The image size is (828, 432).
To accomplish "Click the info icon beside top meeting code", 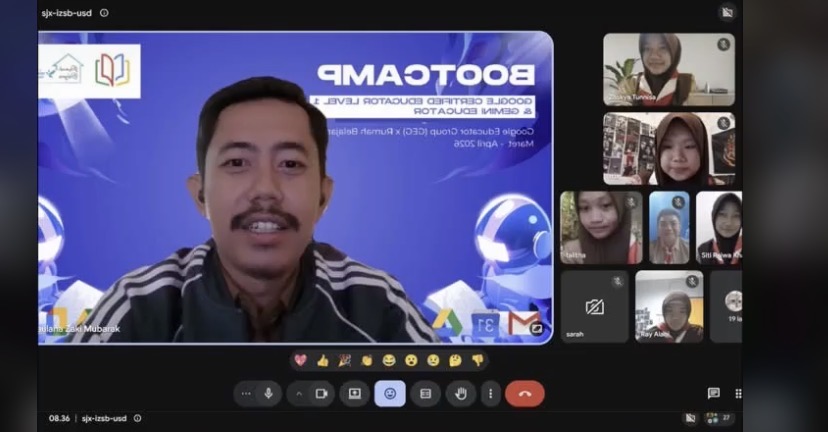I will (104, 13).
